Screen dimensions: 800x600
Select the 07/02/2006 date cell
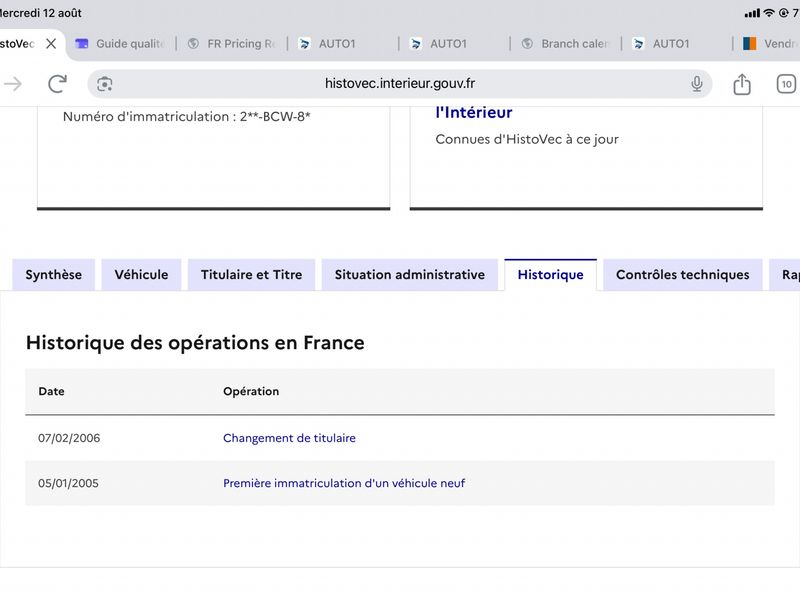pyautogui.click(x=69, y=438)
